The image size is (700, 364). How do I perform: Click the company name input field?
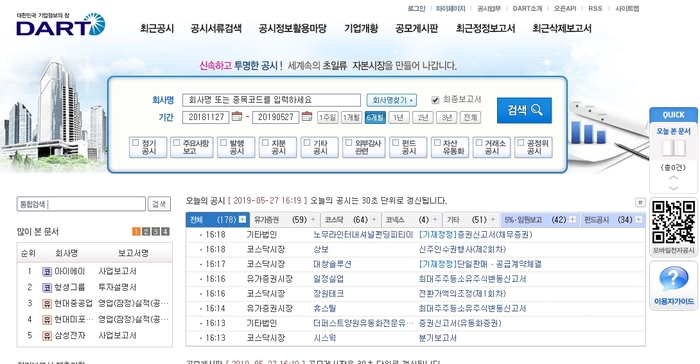click(x=271, y=100)
